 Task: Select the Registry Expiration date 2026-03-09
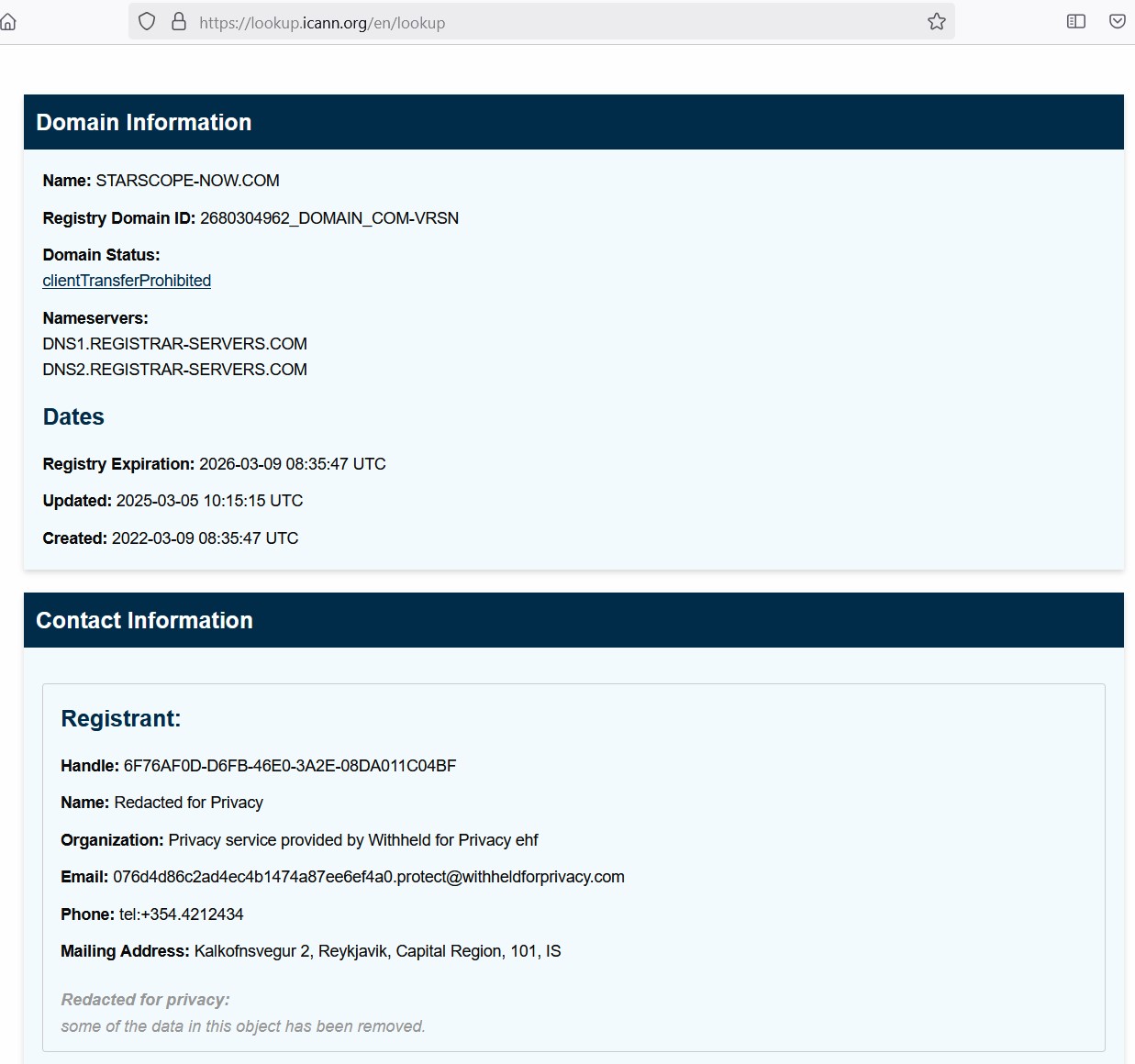coord(293,464)
